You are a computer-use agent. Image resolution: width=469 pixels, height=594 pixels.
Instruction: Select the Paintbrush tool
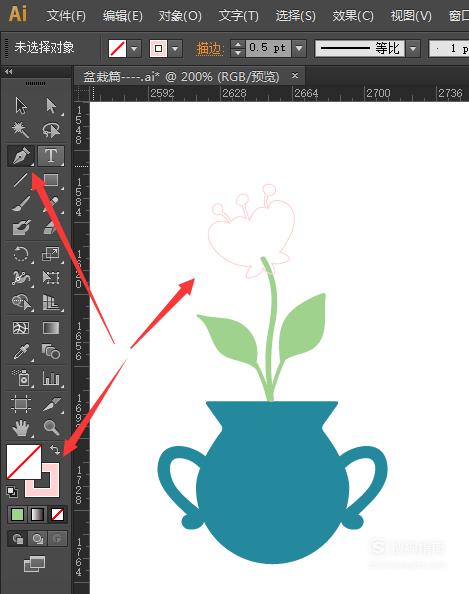[x=21, y=204]
